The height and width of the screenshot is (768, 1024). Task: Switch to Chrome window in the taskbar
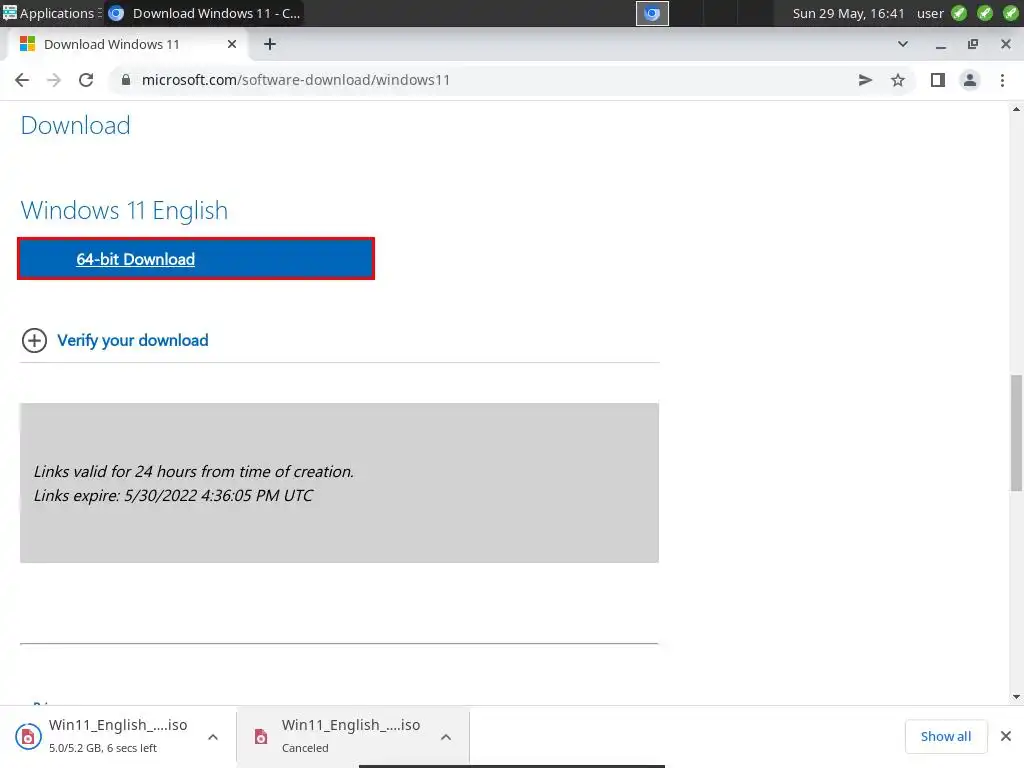(x=204, y=13)
